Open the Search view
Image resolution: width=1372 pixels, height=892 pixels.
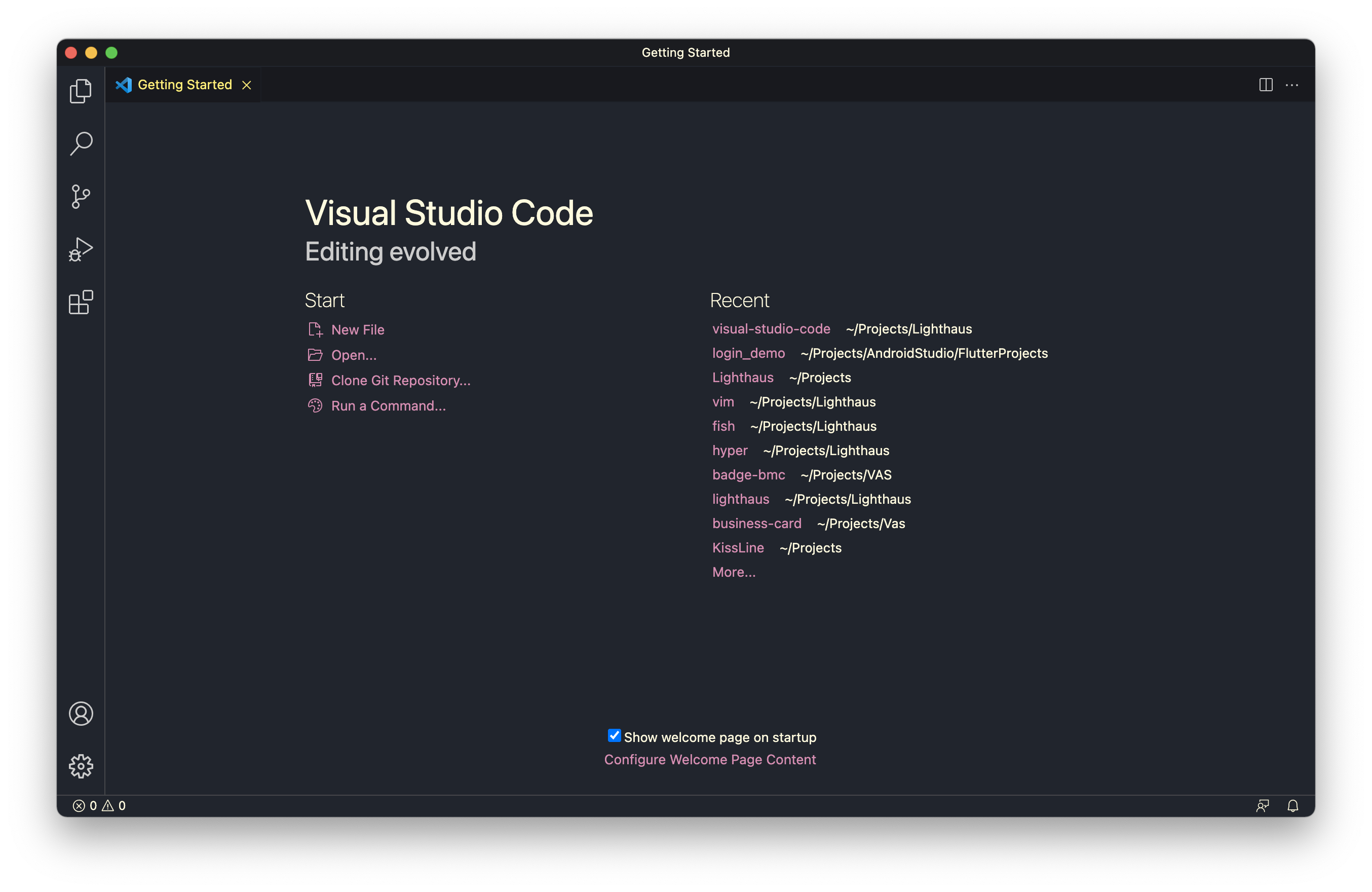[81, 143]
